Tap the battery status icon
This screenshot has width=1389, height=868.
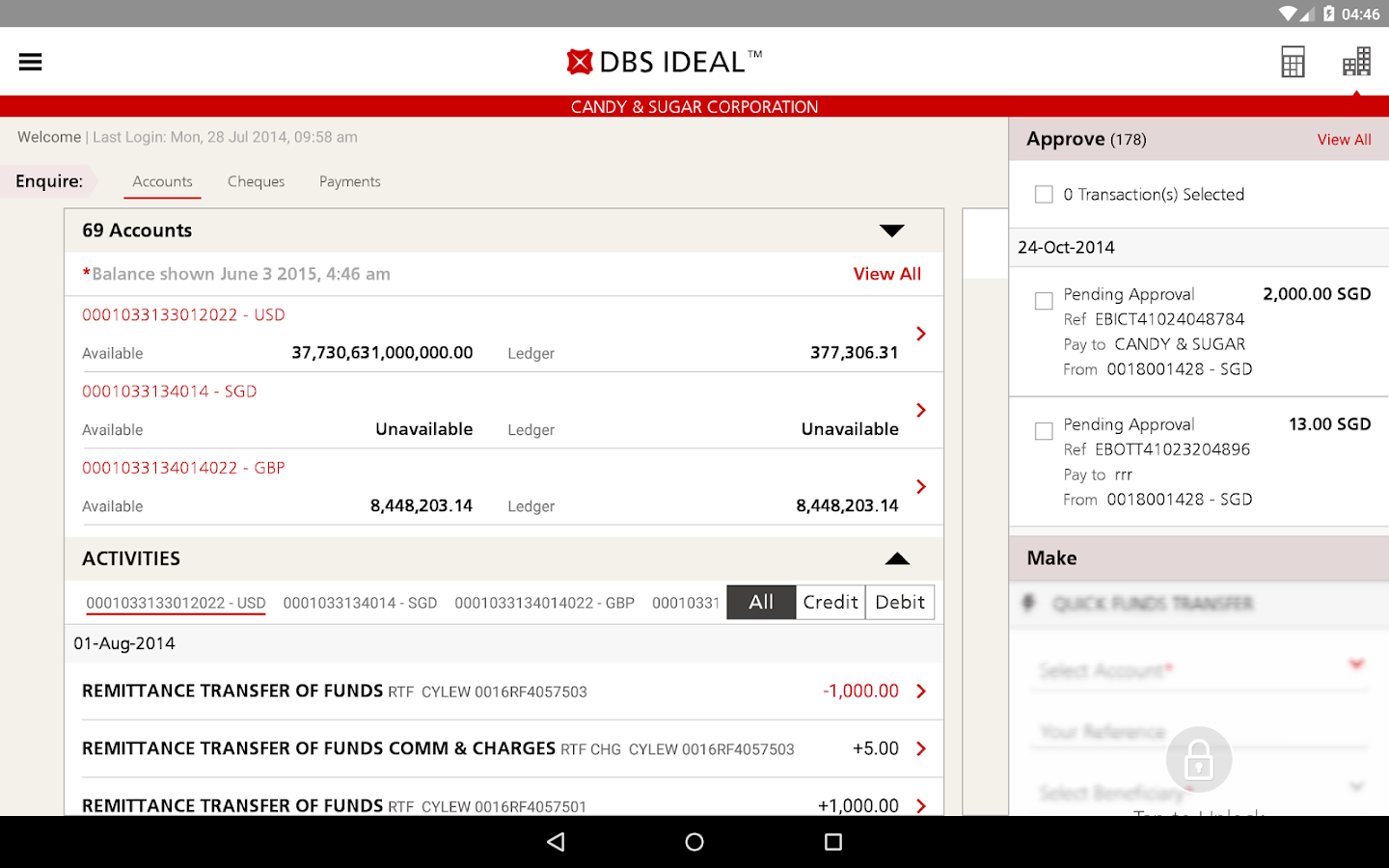click(x=1329, y=14)
